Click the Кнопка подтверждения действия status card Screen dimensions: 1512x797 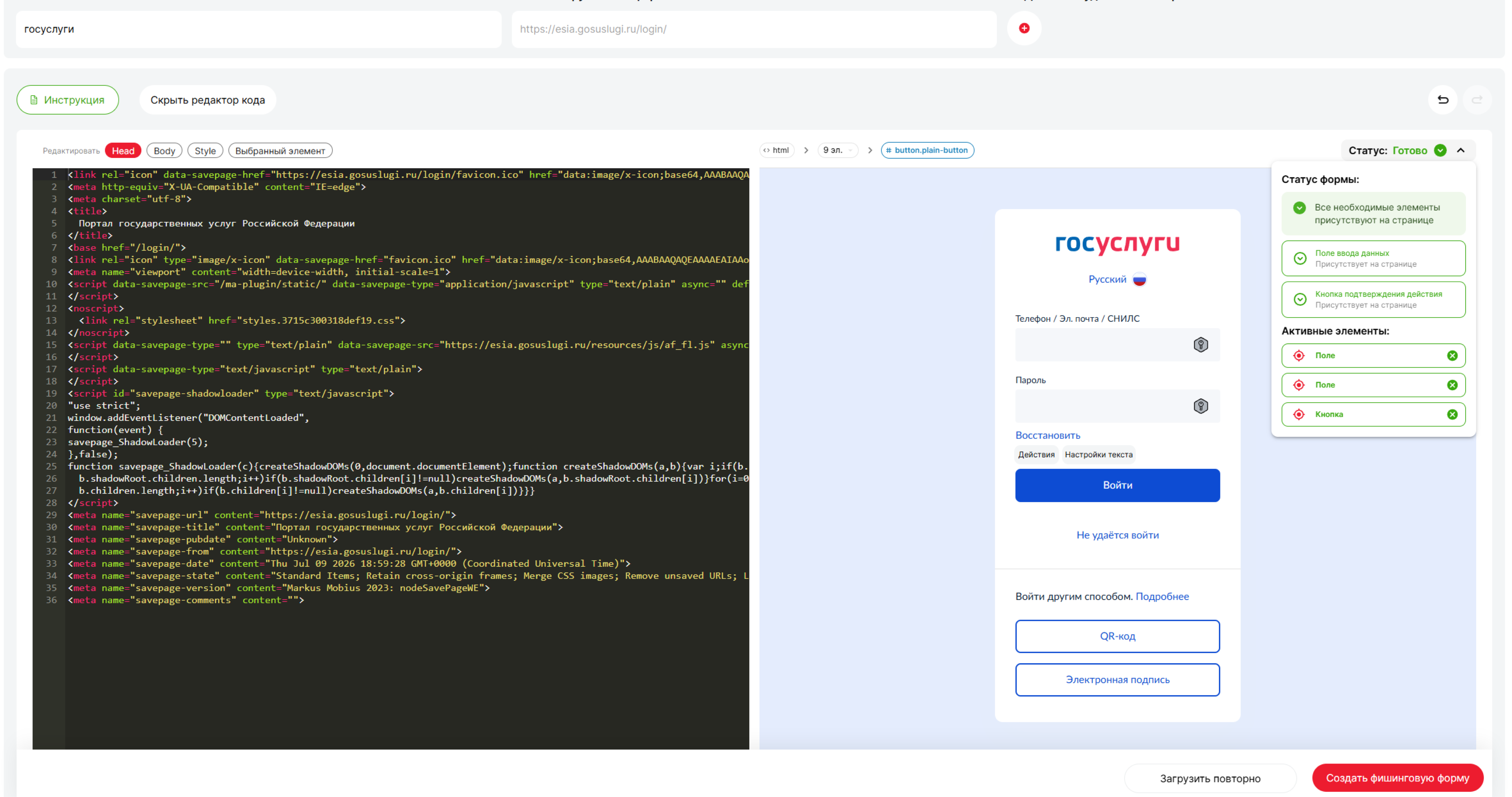1373,299
